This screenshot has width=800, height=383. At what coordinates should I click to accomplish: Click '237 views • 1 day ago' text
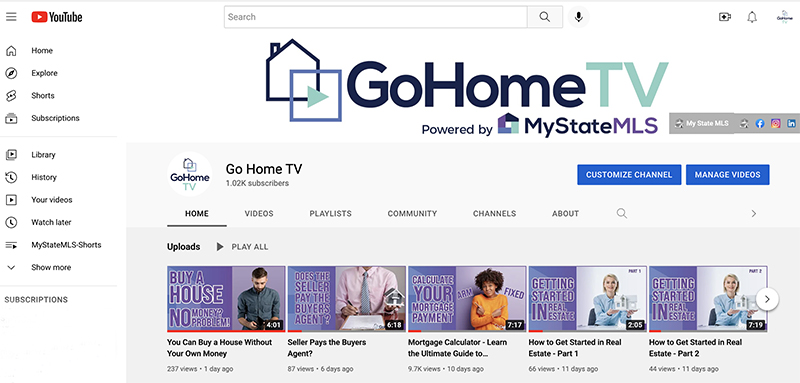point(200,369)
